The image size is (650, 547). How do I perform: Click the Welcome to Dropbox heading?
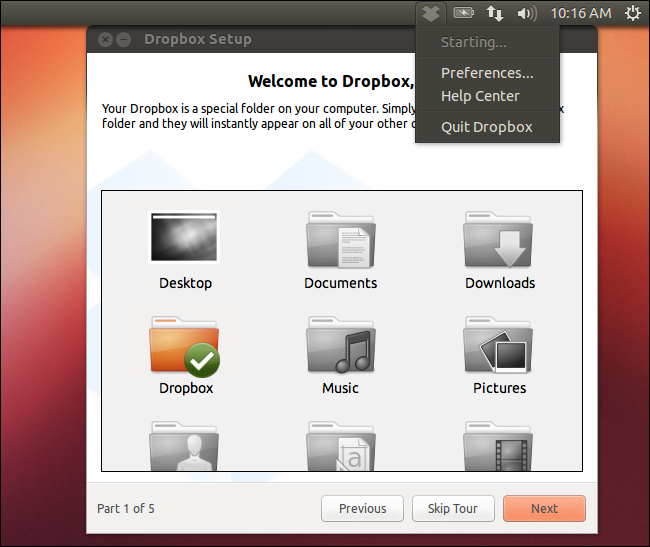331,81
